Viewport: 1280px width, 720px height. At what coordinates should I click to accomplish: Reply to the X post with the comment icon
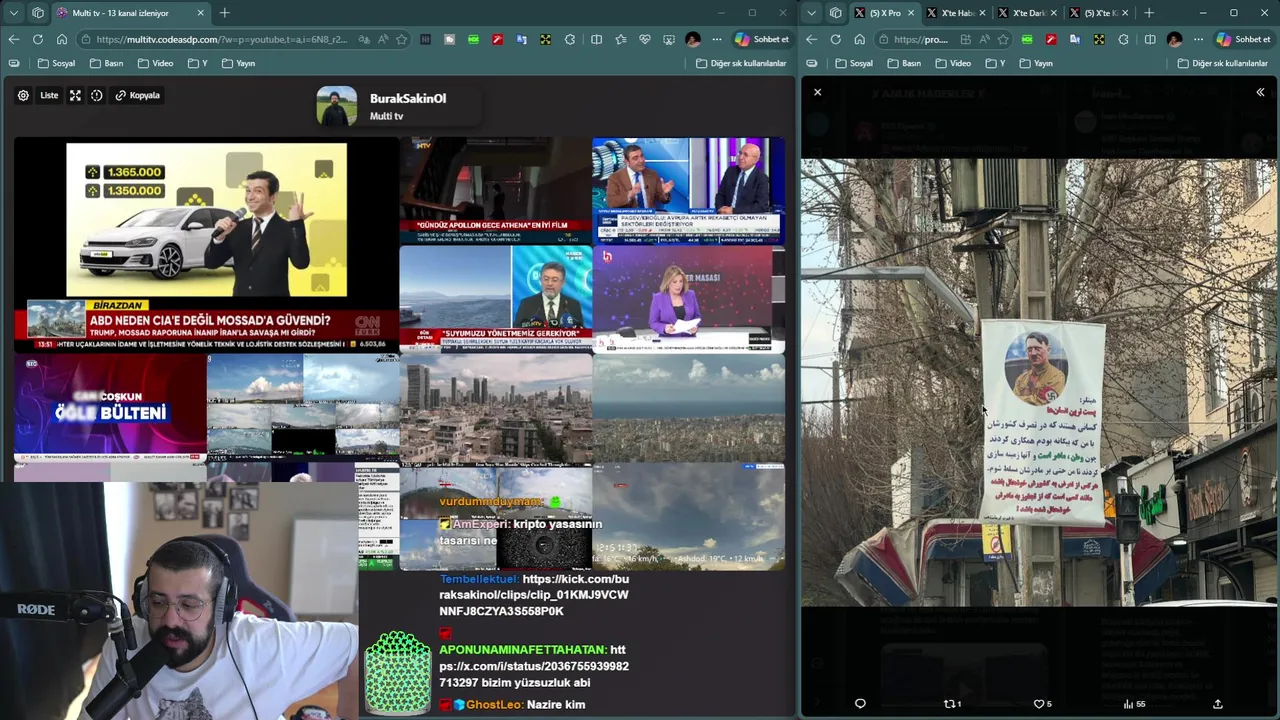860,704
